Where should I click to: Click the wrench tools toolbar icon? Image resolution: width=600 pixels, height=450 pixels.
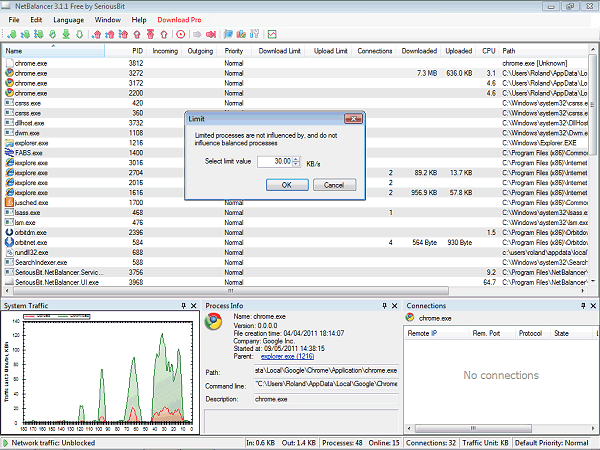(254, 34)
